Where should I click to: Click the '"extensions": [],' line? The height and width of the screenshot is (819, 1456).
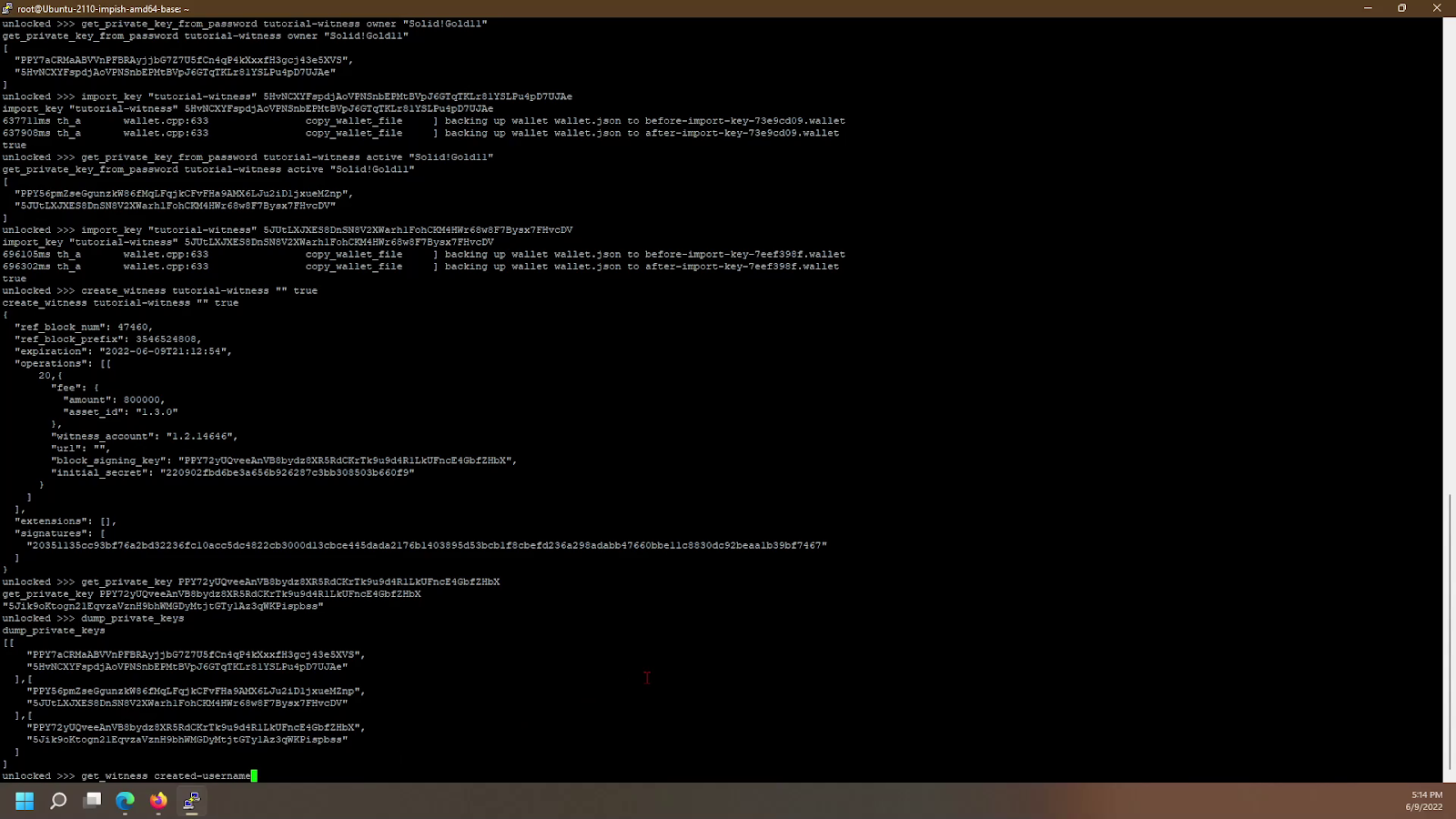point(66,521)
